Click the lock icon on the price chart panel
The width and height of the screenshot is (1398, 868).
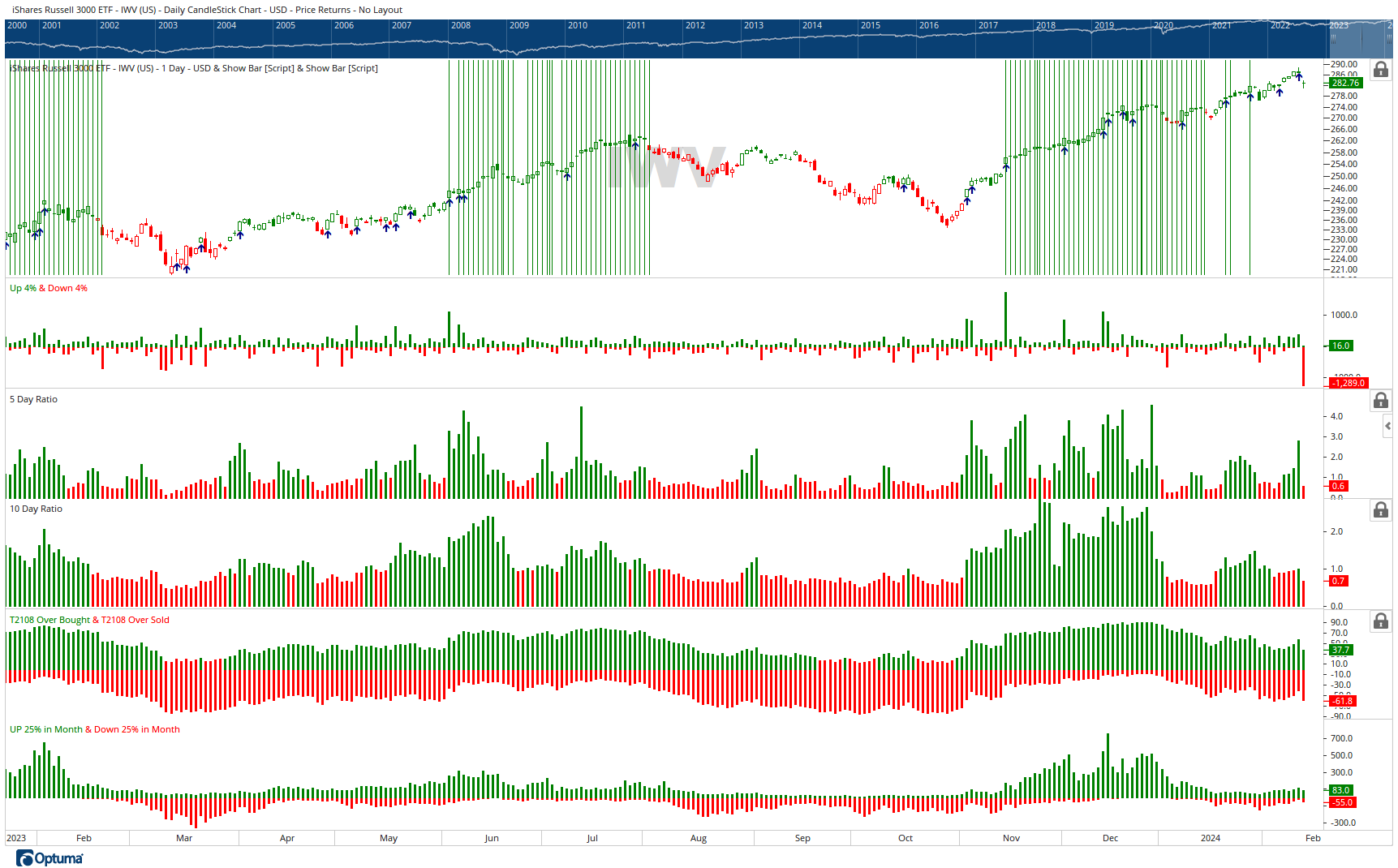pos(1381,70)
